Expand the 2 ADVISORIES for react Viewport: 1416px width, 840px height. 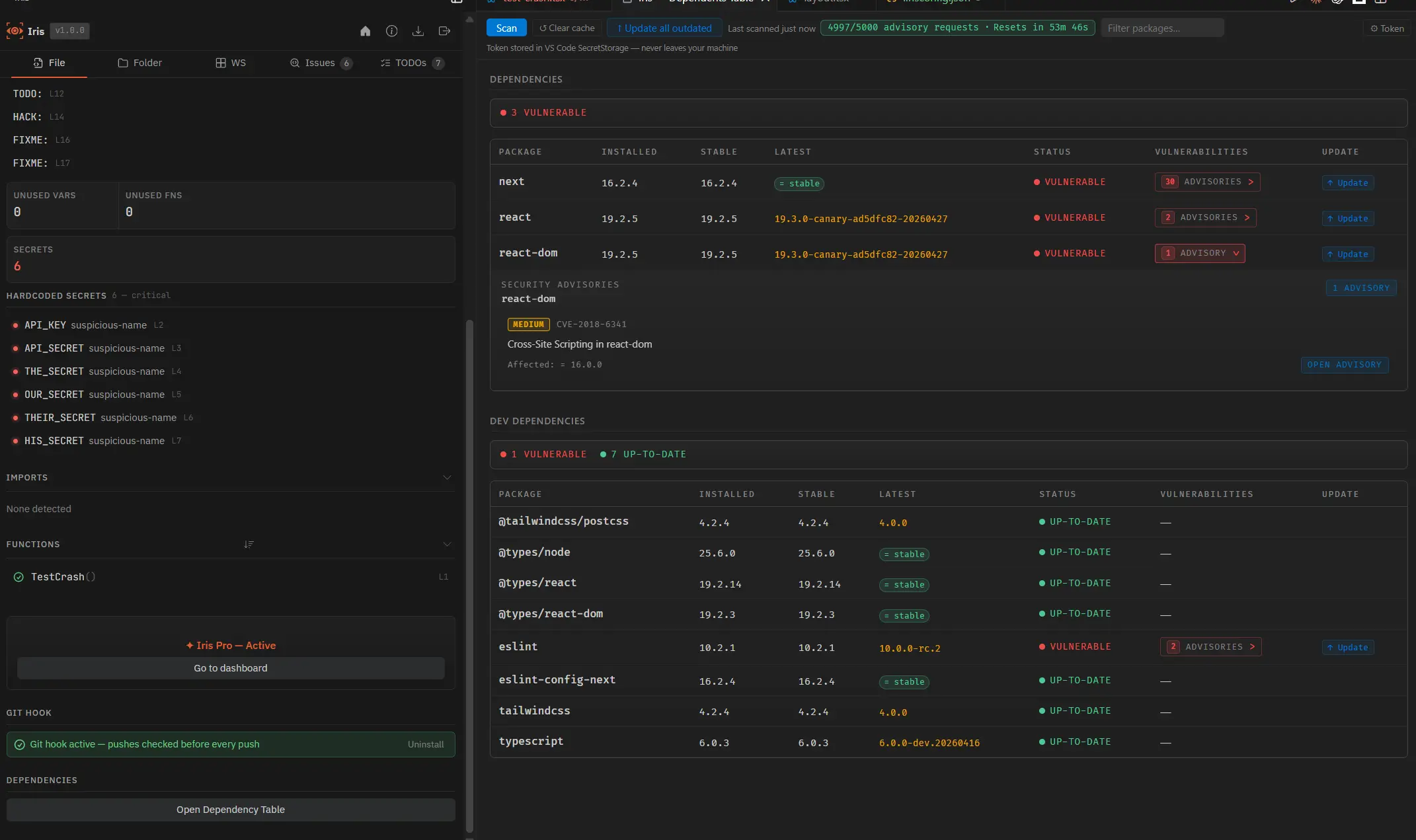coord(1205,217)
